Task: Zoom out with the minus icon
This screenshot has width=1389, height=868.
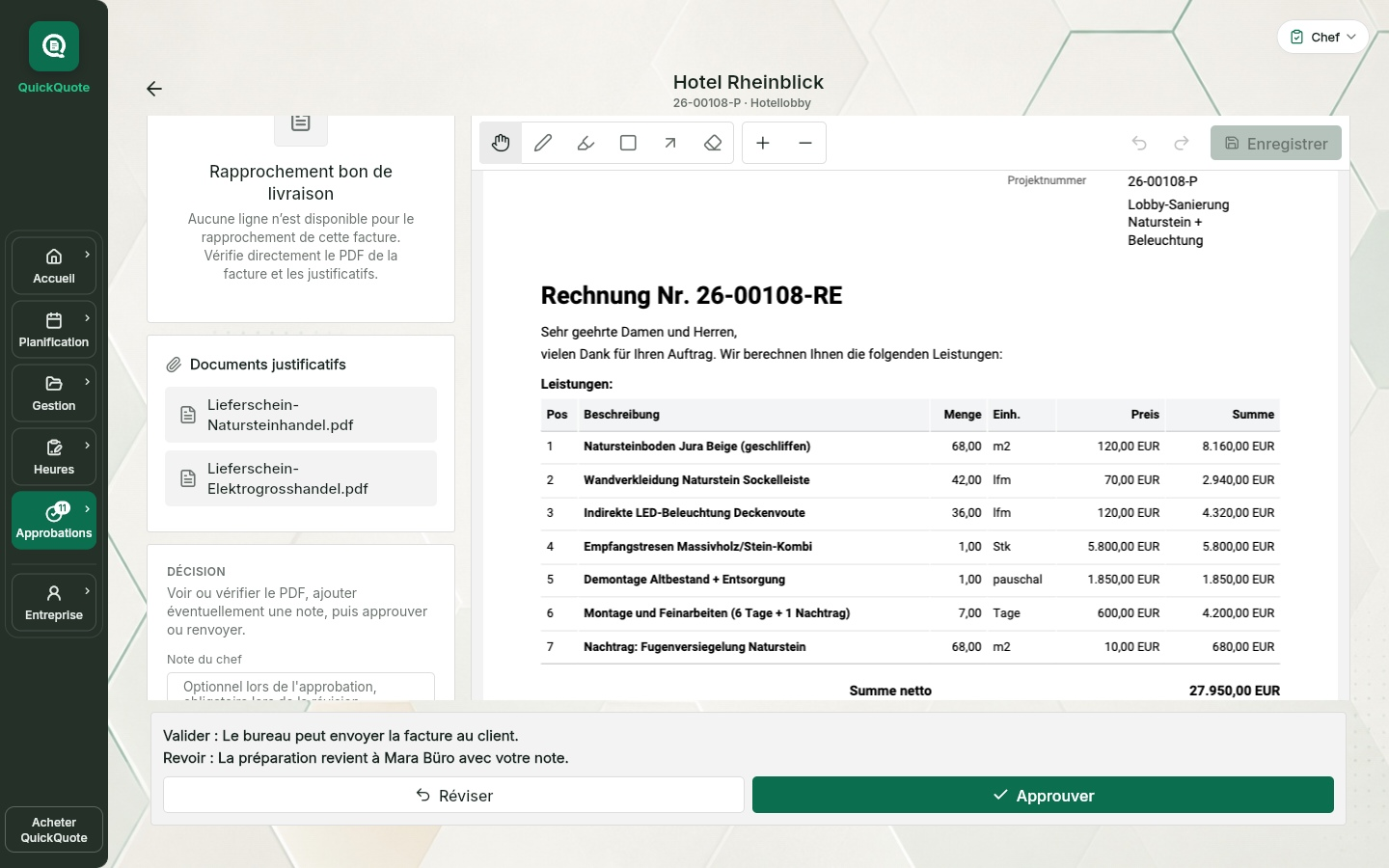Action: point(805,143)
